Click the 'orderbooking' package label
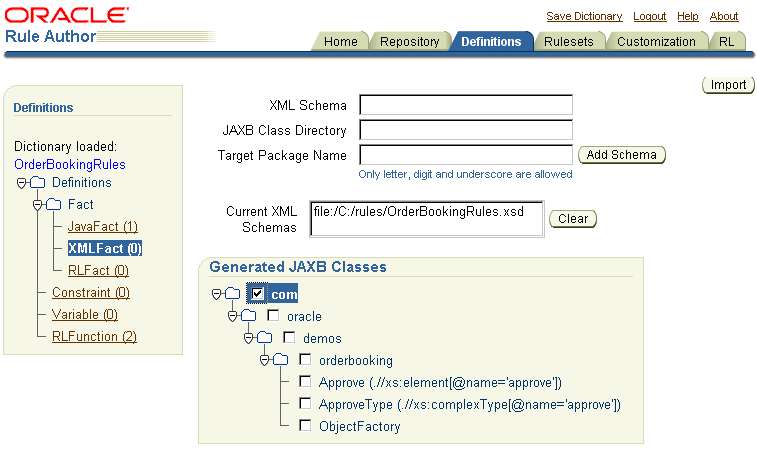This screenshot has height=455, width=757. click(356, 360)
